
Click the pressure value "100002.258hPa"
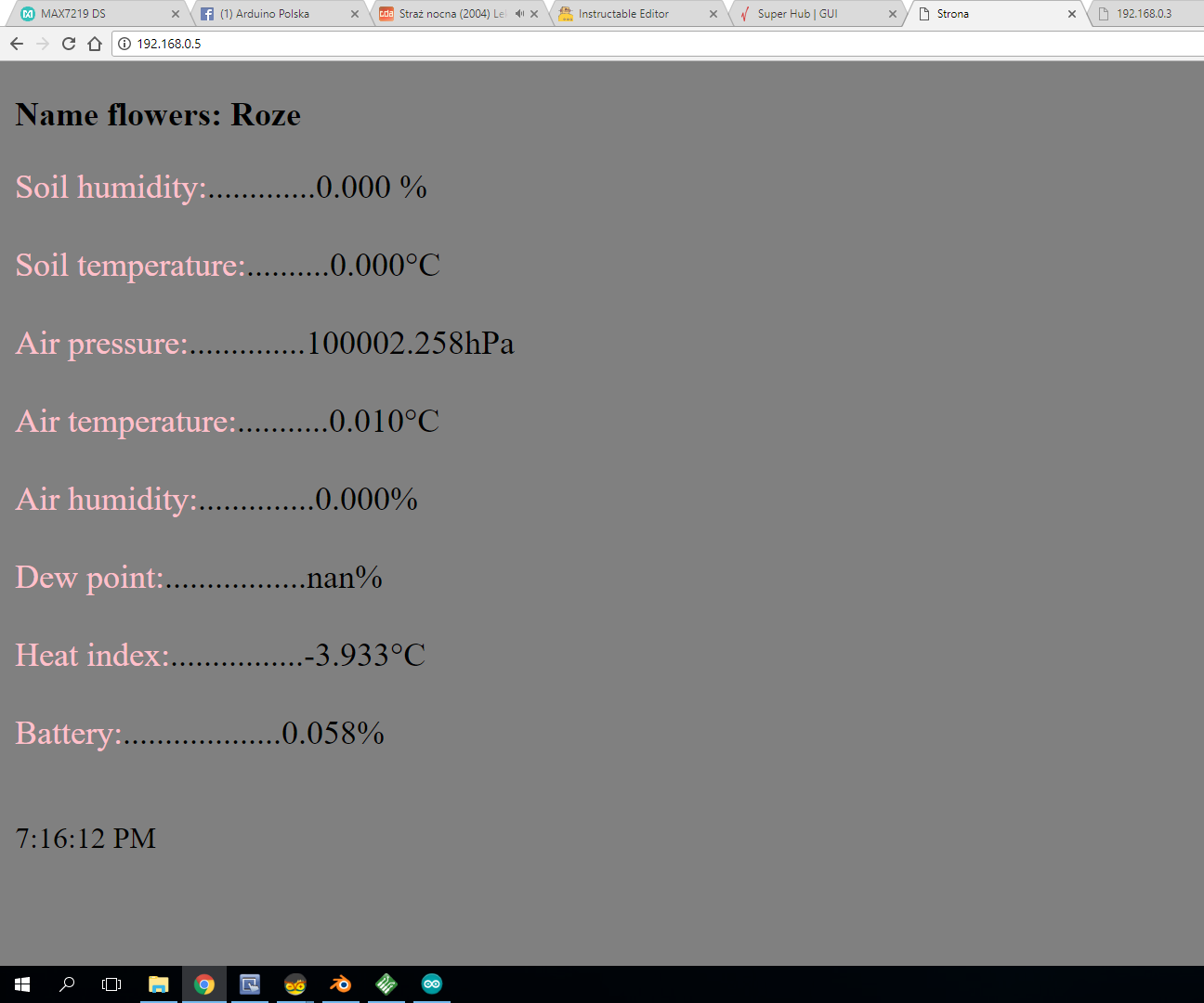pyautogui.click(x=411, y=344)
